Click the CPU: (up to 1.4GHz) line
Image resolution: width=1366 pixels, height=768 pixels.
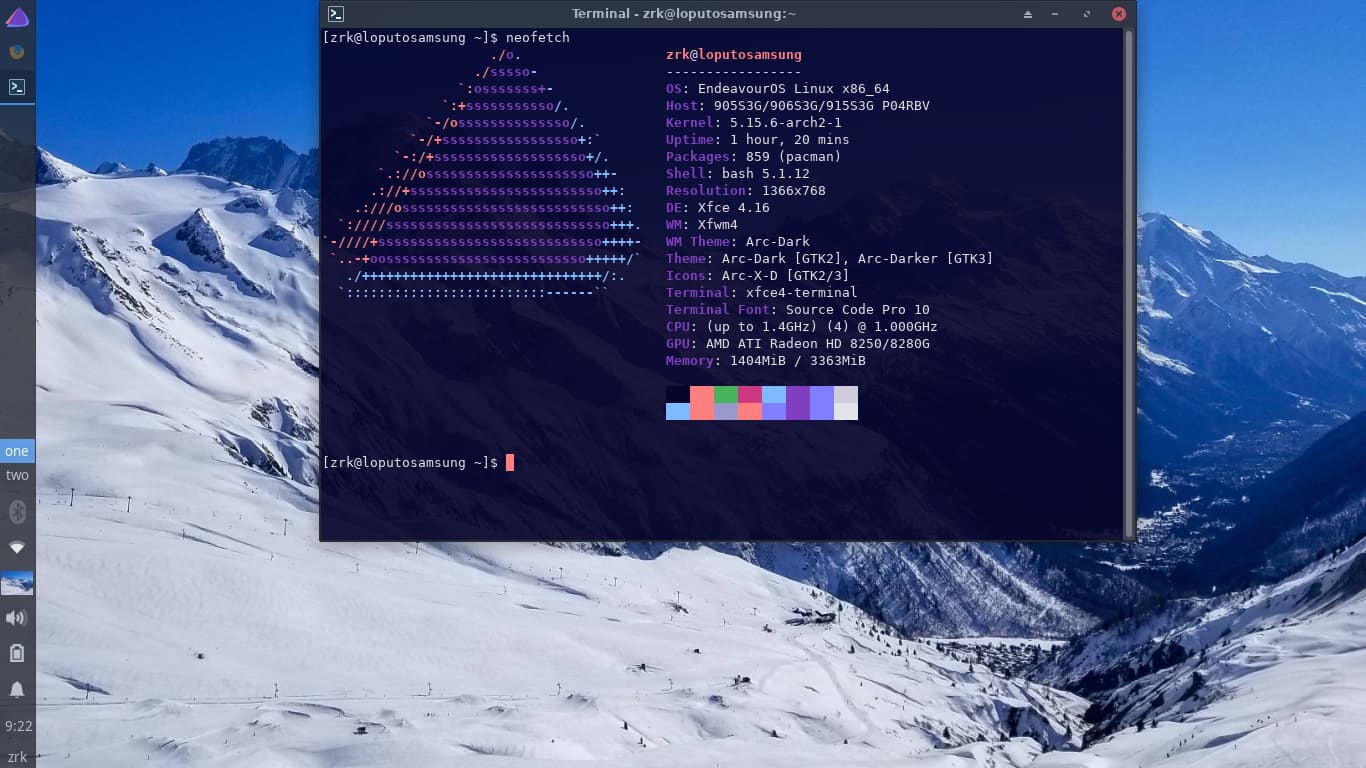[802, 327]
